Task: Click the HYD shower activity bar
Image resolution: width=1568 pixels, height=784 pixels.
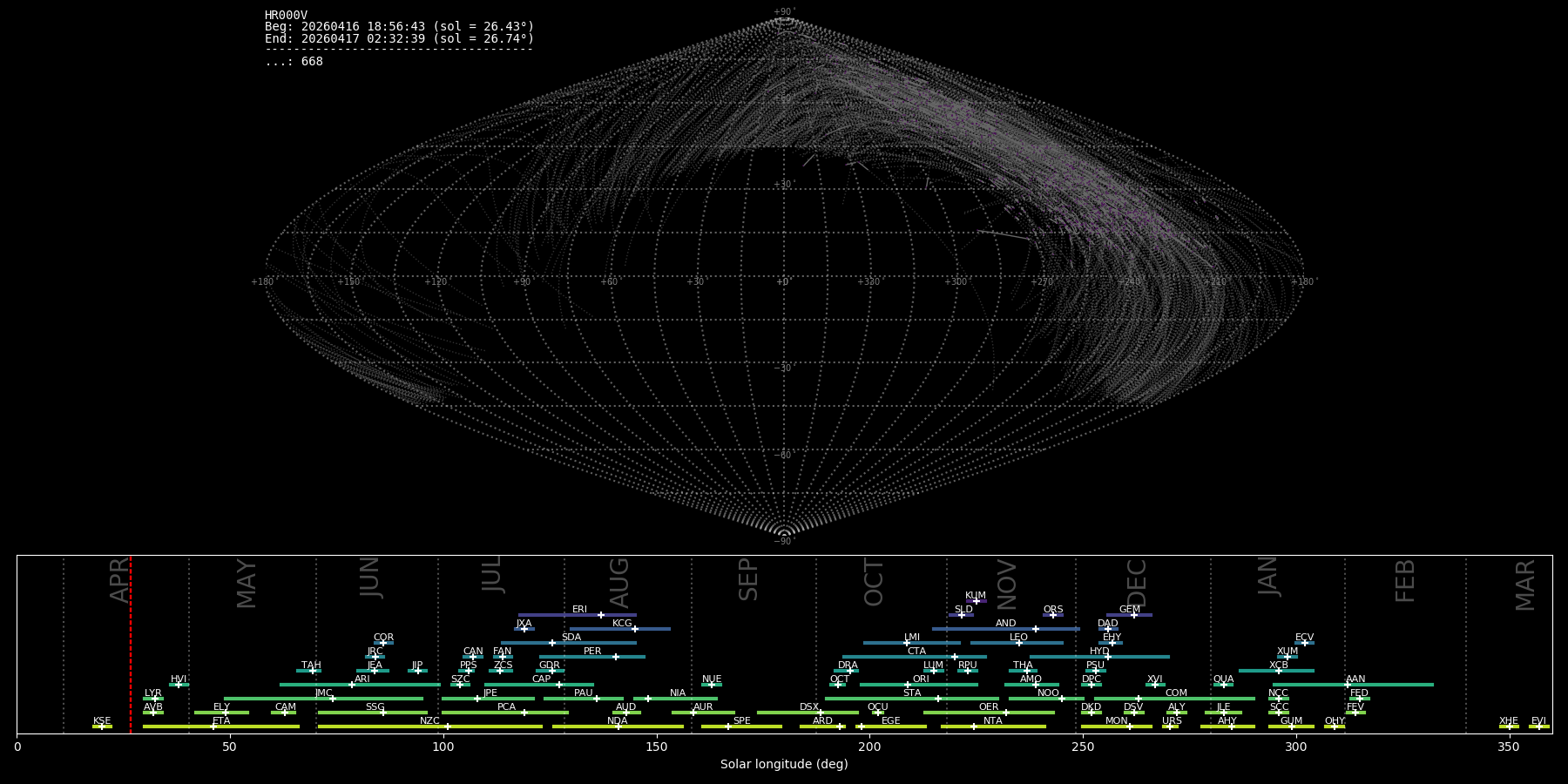Action: [1099, 657]
